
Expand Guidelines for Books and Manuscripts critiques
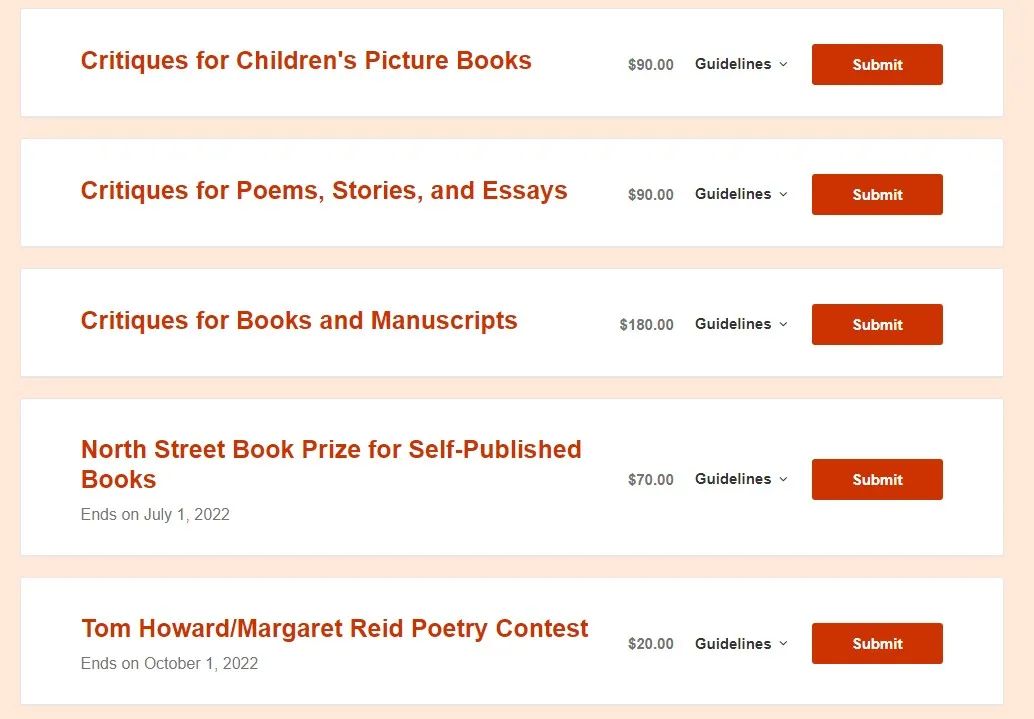click(x=741, y=324)
